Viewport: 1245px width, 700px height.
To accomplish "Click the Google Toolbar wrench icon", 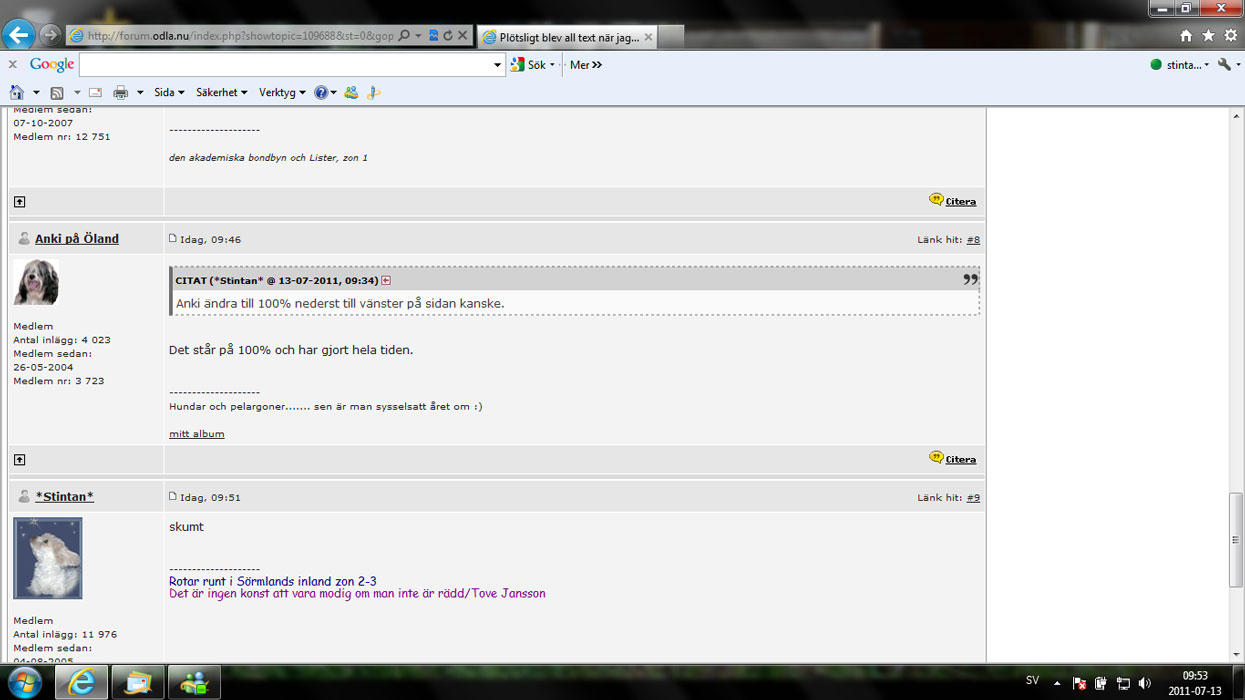I will click(x=1224, y=65).
